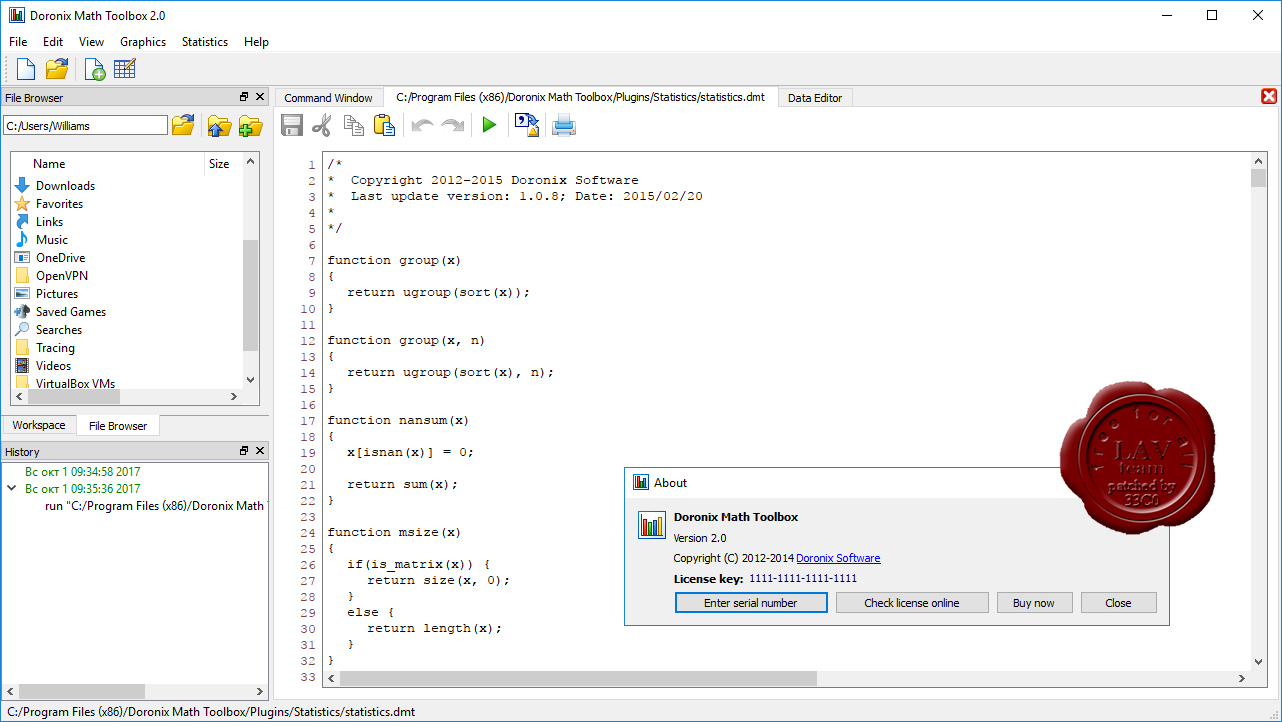Open the Edit menu
1282x722 pixels.
(x=53, y=42)
